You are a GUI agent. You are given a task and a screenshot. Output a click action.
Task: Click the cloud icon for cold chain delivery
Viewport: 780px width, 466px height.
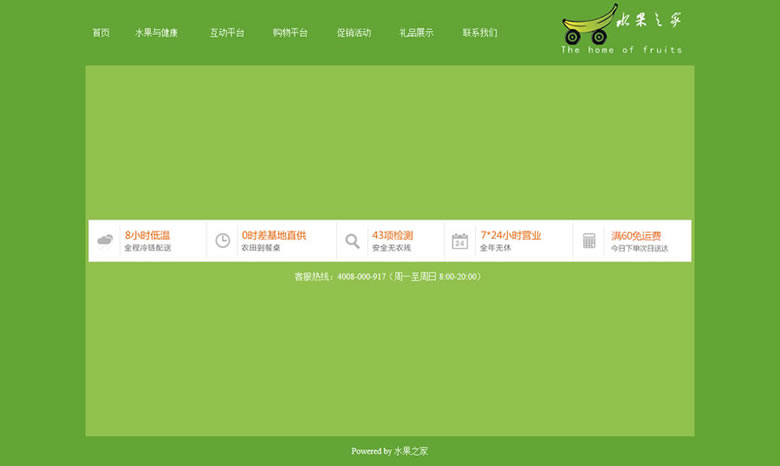click(x=105, y=240)
